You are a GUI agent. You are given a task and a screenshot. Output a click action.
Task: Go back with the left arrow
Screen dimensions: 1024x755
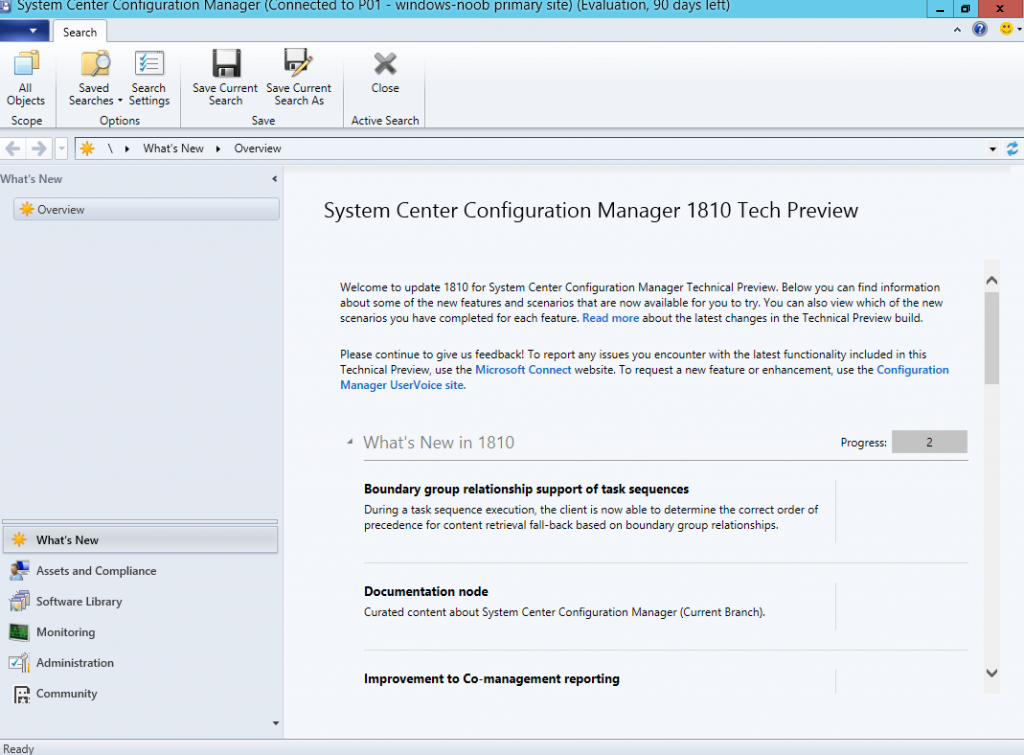coord(13,149)
